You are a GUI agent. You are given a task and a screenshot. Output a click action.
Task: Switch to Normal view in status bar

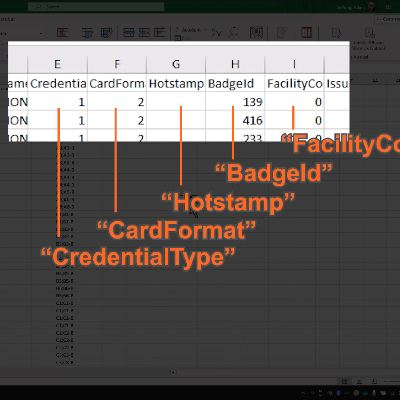pos(344,381)
